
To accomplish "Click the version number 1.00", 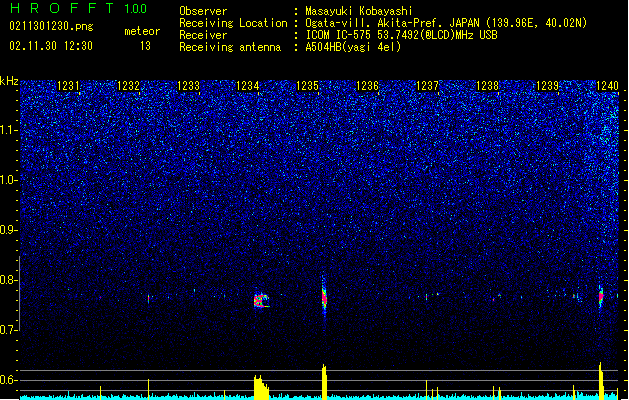I will (x=136, y=9).
